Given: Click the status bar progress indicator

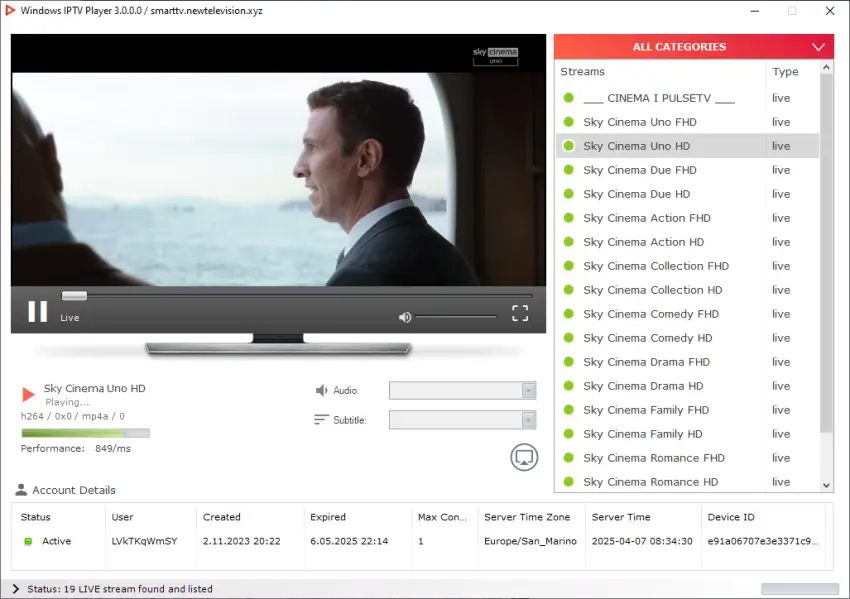Looking at the screenshot, I should tap(800, 589).
